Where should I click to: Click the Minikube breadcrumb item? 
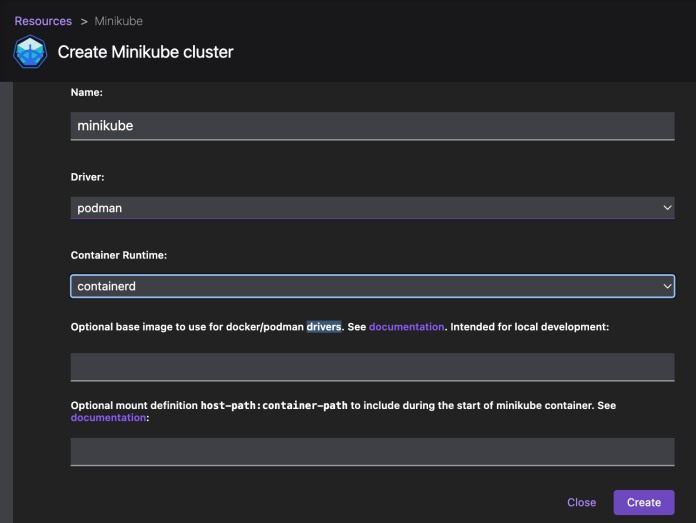tap(119, 21)
